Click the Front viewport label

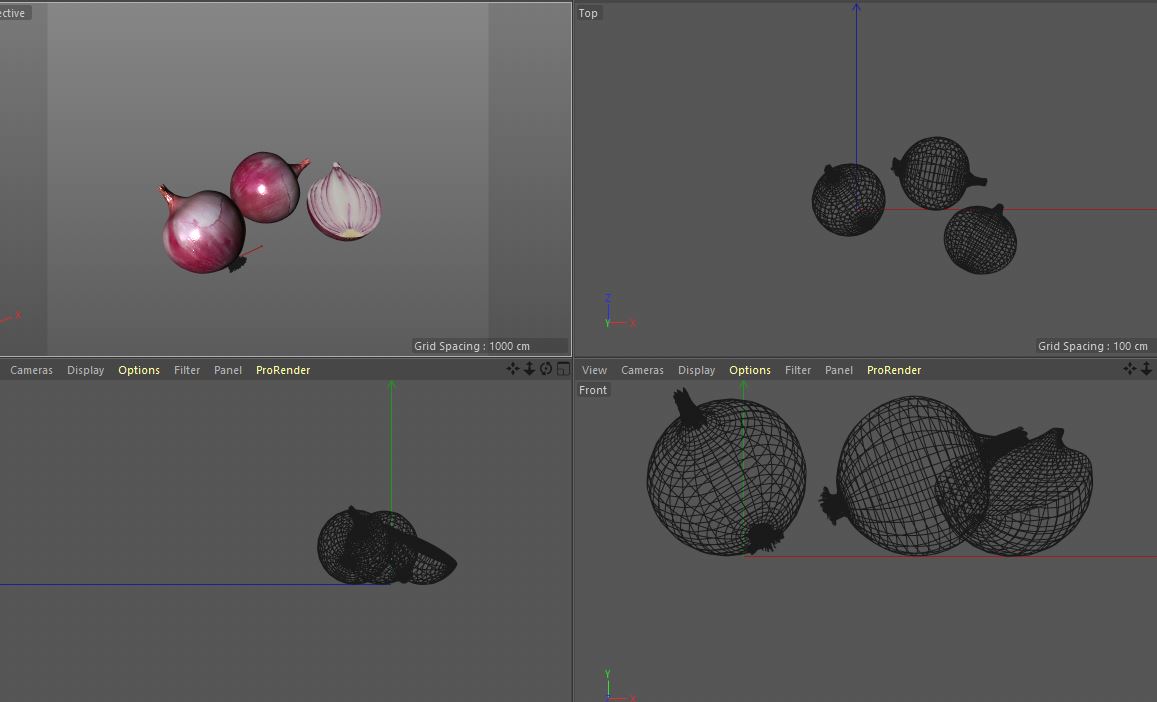point(593,390)
